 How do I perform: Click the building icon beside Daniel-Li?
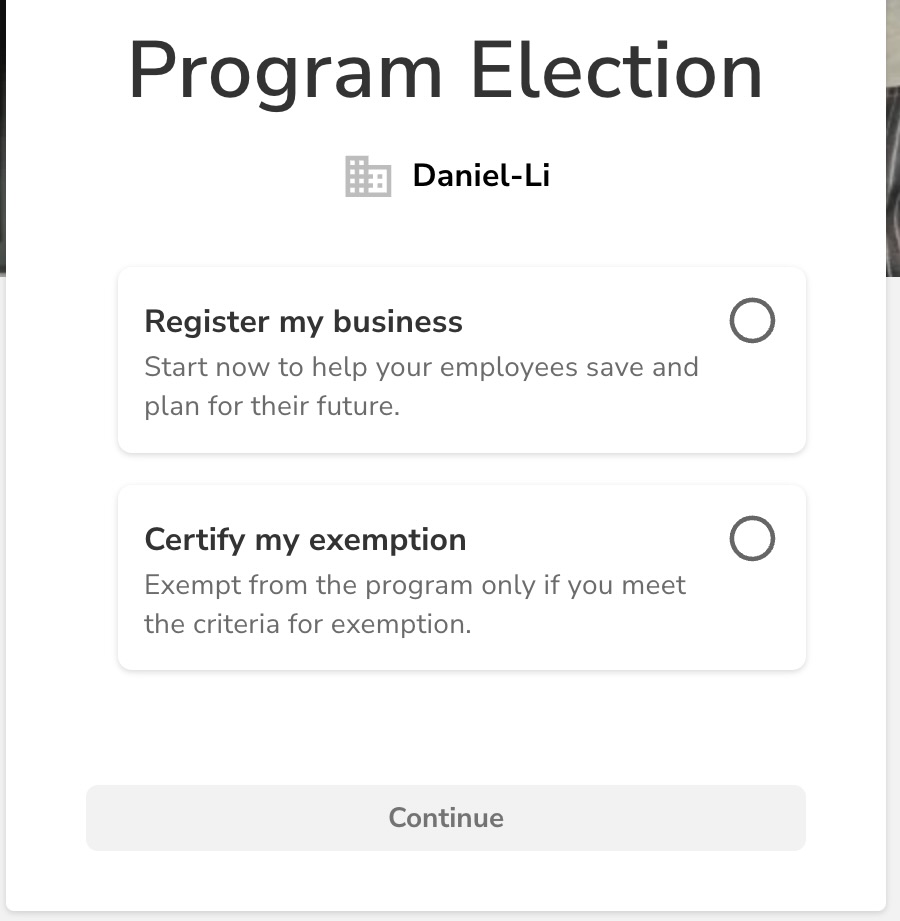click(x=367, y=177)
